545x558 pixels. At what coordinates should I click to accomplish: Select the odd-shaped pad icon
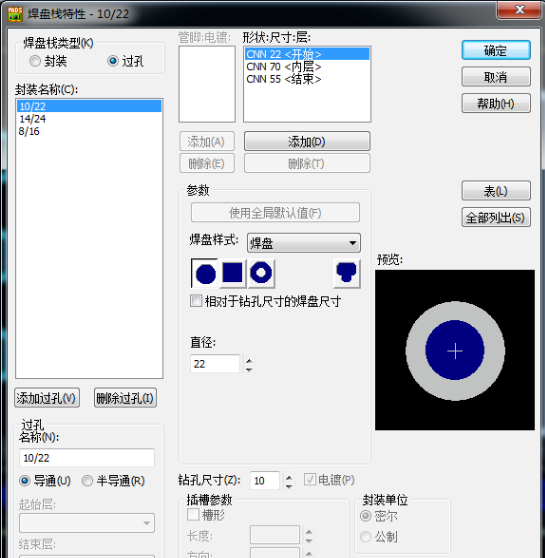pos(347,273)
